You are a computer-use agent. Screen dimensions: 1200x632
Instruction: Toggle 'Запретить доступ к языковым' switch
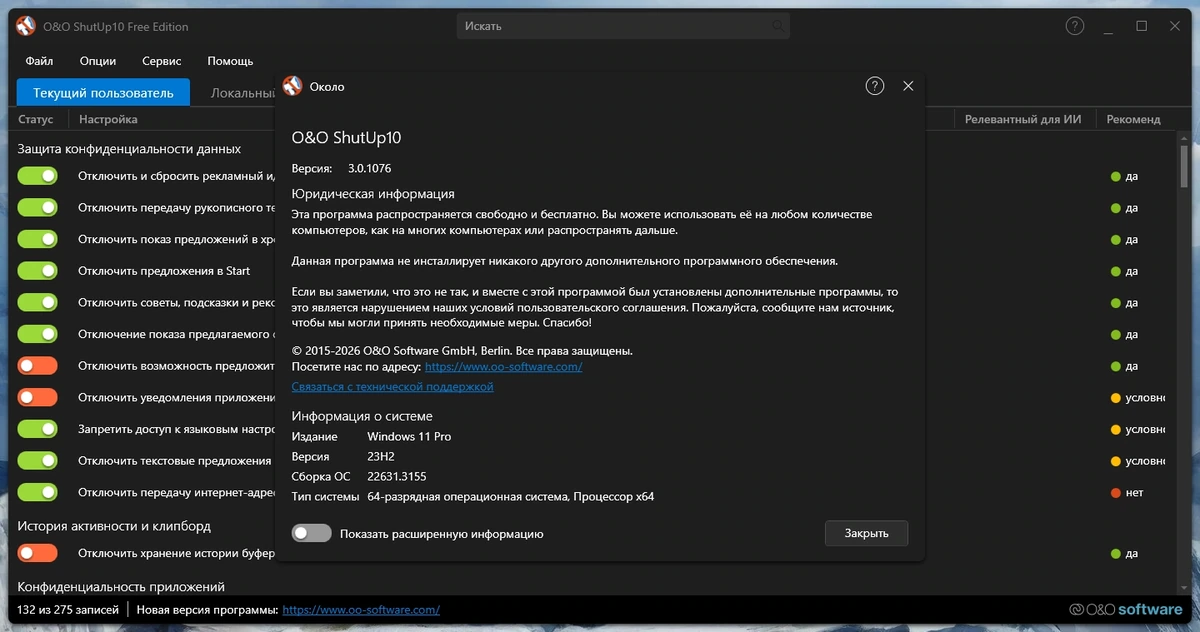click(38, 429)
